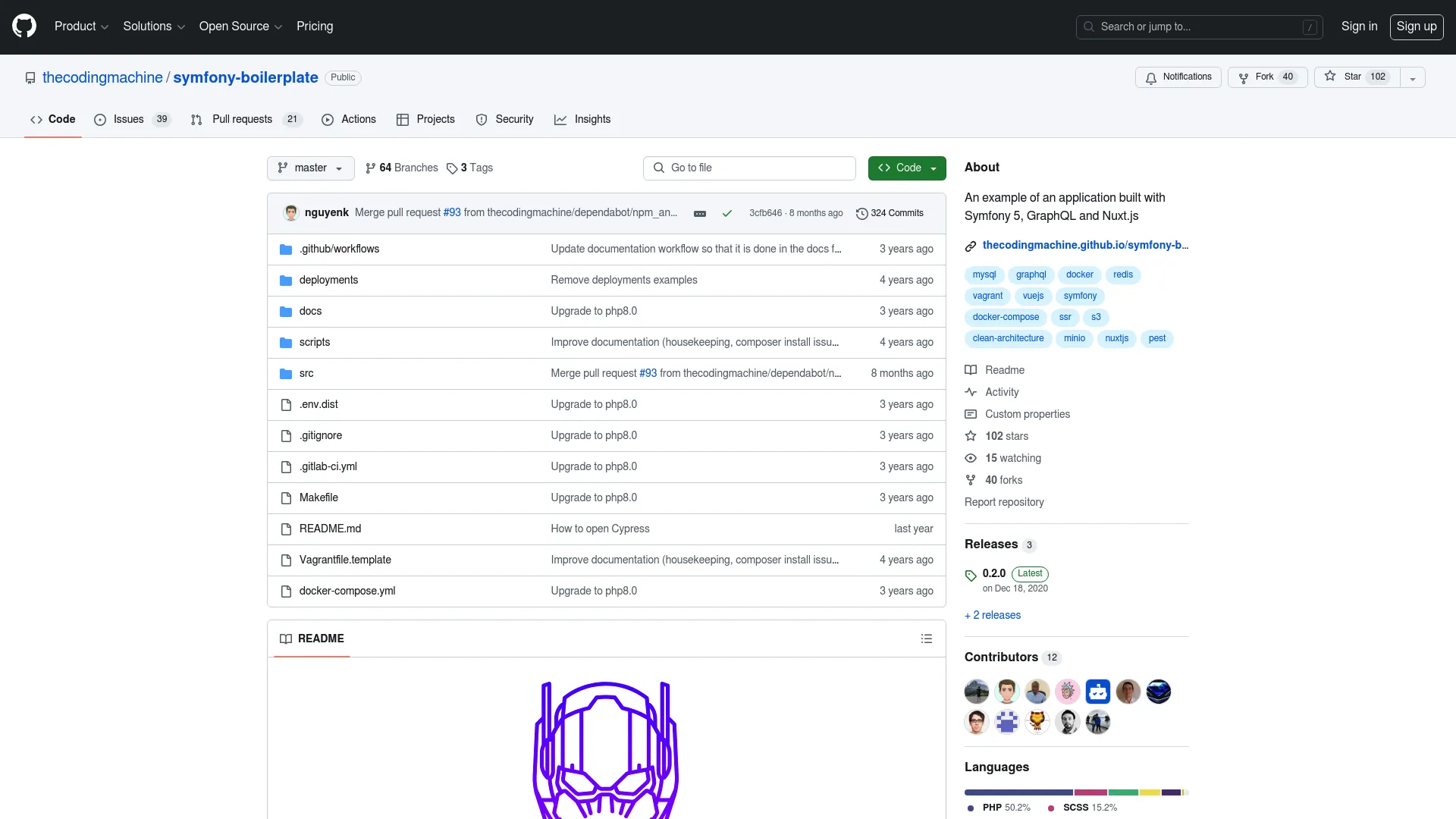This screenshot has height=819, width=1456.
Task: Open thecodingmachine owner profile link
Action: coord(102,77)
